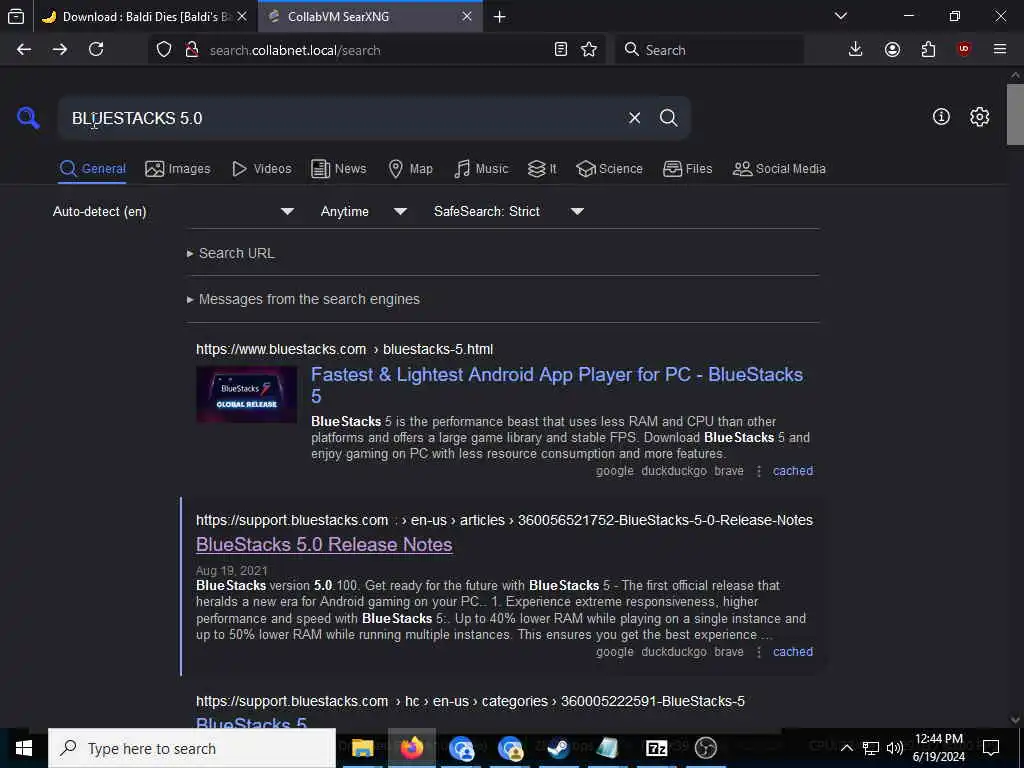
Task: Click the browser Search box in toolbar
Action: click(x=709, y=50)
